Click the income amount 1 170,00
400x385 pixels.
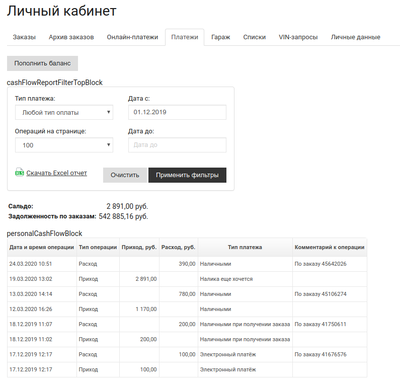point(146,309)
